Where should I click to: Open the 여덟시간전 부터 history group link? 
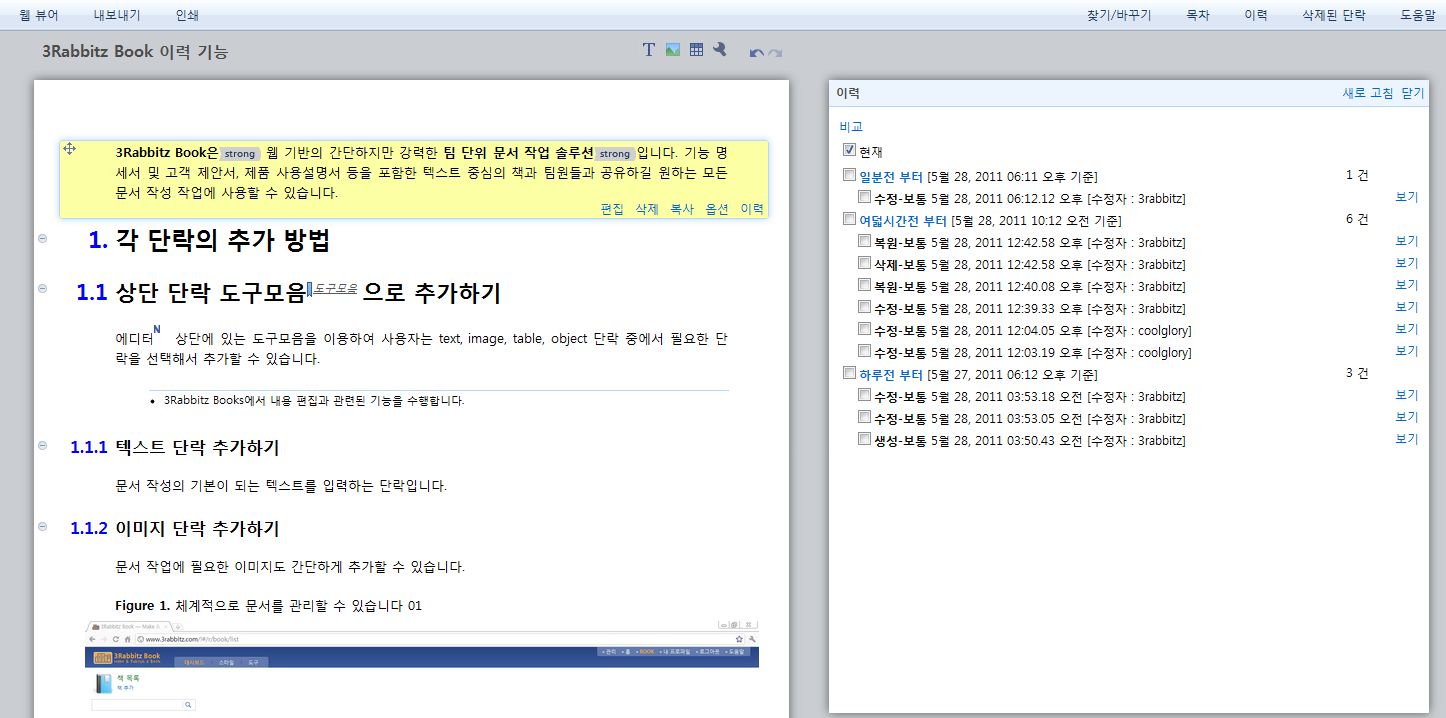903,221
